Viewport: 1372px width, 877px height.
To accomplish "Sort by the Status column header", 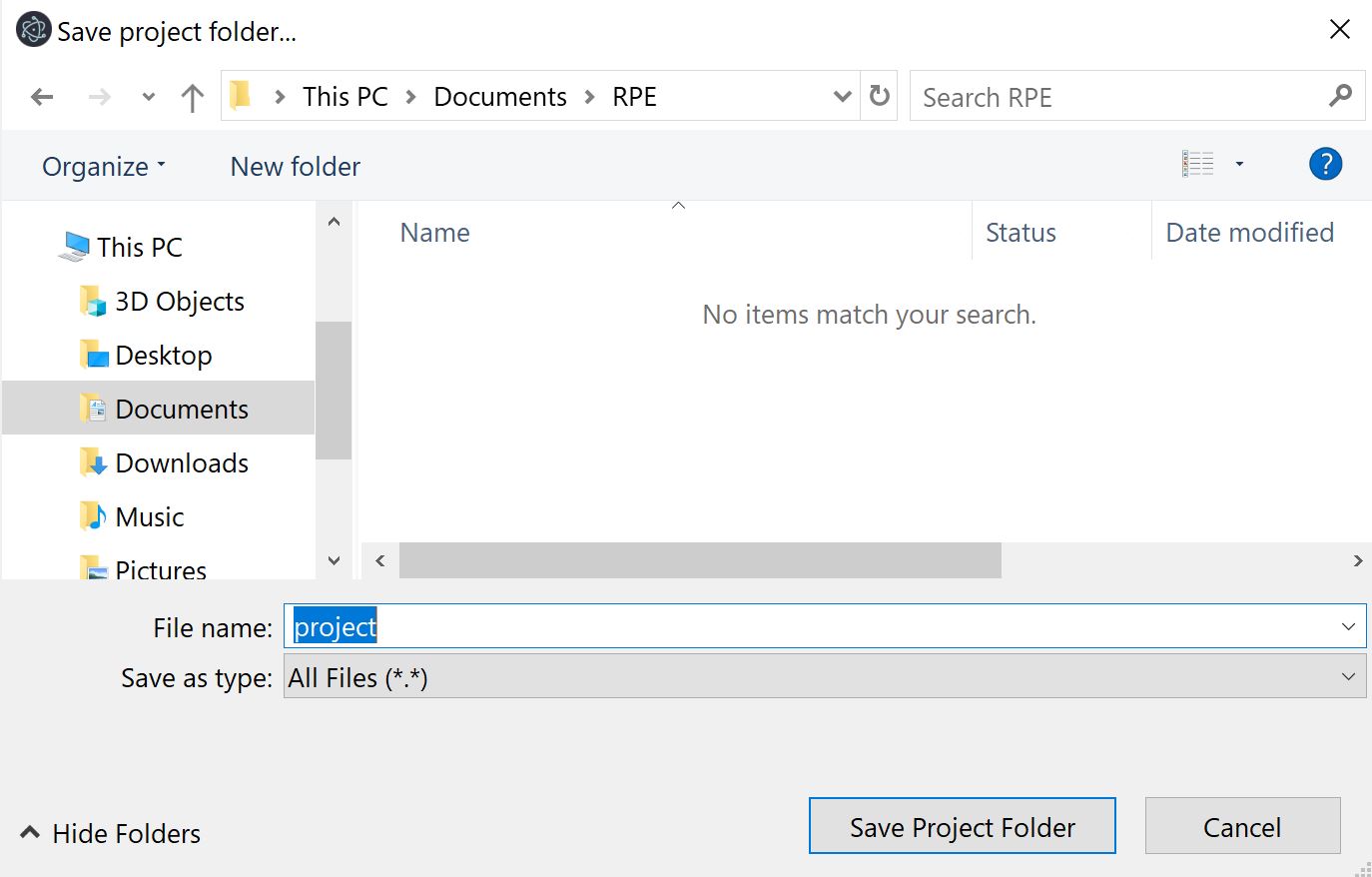I will [1022, 233].
